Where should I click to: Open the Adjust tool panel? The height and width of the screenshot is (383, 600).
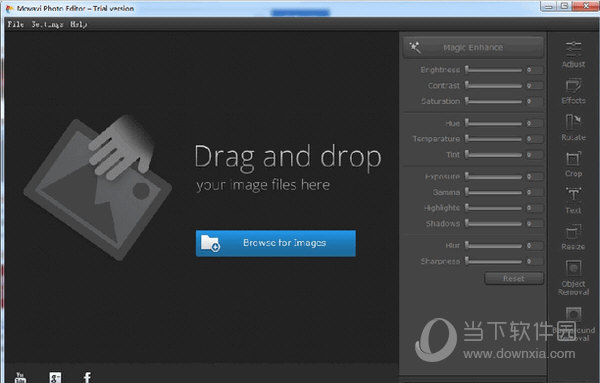[x=573, y=54]
